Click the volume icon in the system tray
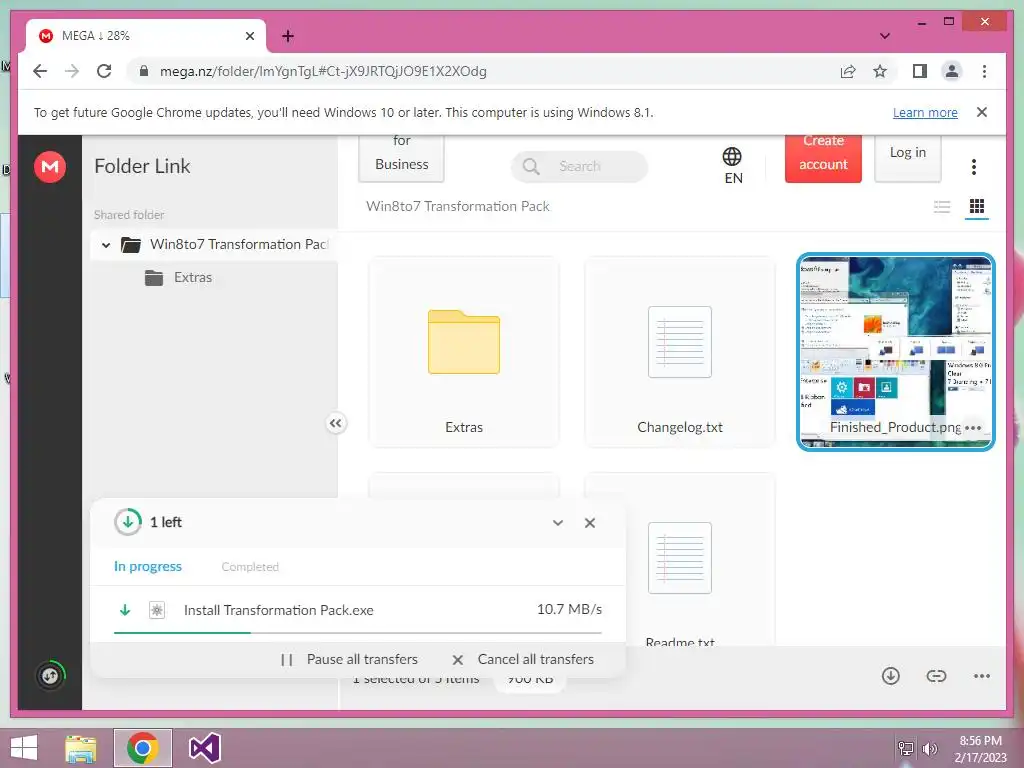 (x=929, y=749)
